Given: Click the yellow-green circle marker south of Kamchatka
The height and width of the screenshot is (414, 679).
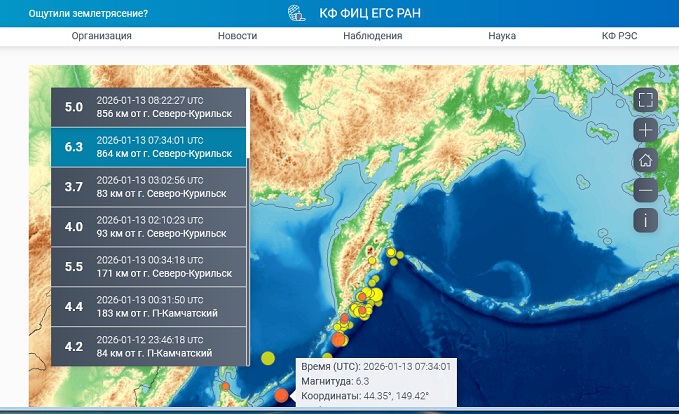Looking at the screenshot, I should pyautogui.click(x=268, y=358).
